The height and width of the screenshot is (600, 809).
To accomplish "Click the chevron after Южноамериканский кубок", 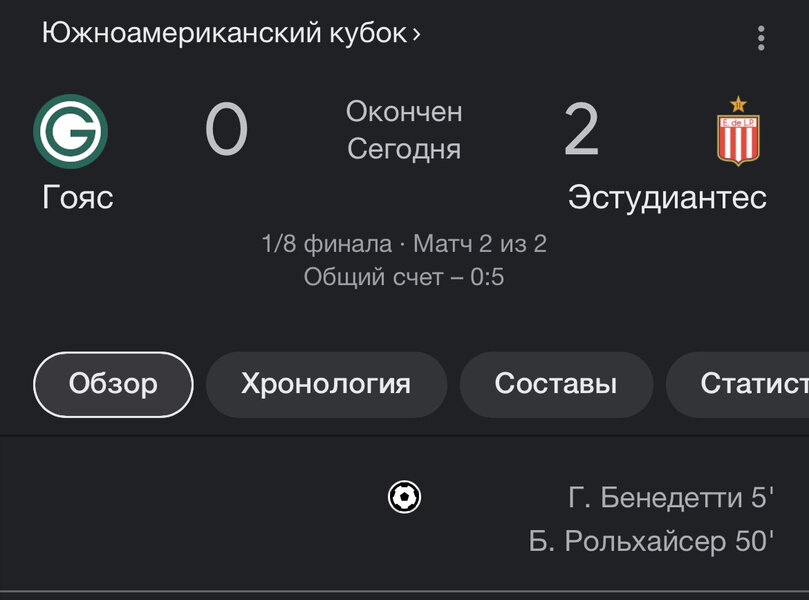I will [x=416, y=34].
